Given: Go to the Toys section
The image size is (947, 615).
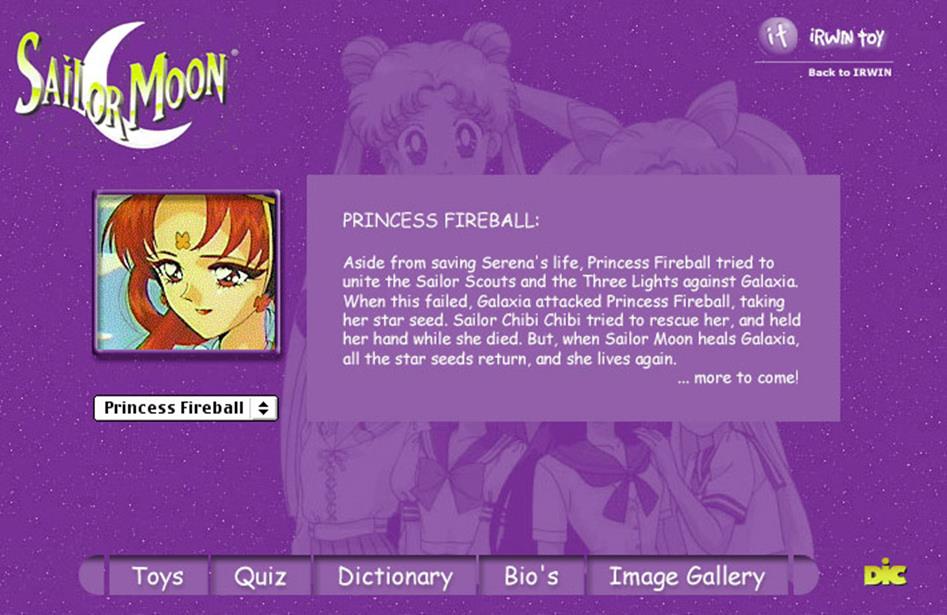Looking at the screenshot, I should coord(158,576).
